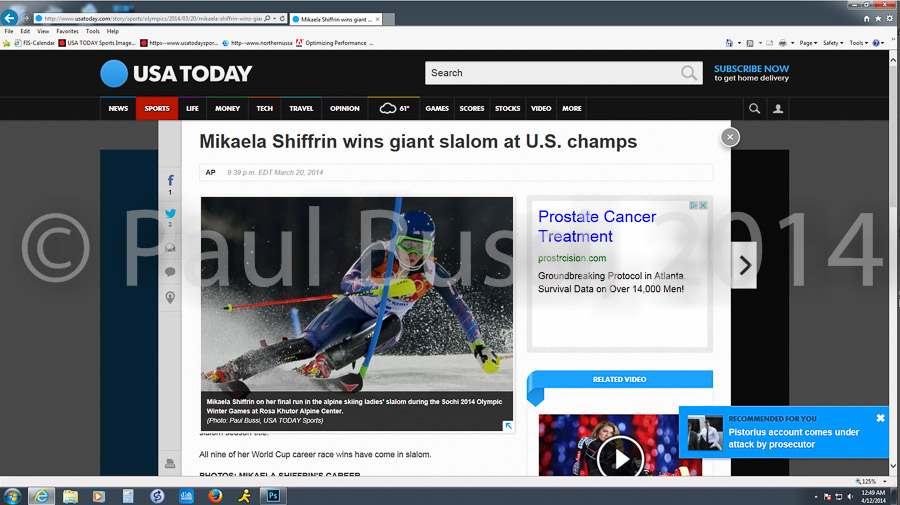Image resolution: width=900 pixels, height=505 pixels.
Task: Expand the MORE navigation menu
Action: coord(572,108)
